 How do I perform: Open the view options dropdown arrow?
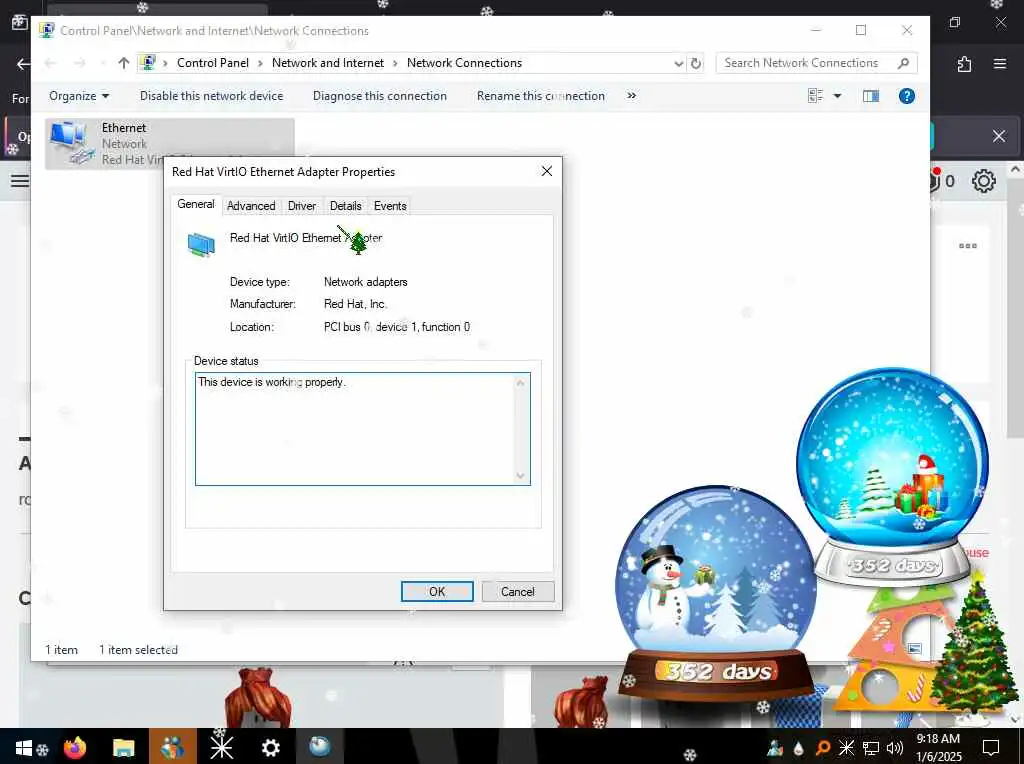[x=837, y=96]
